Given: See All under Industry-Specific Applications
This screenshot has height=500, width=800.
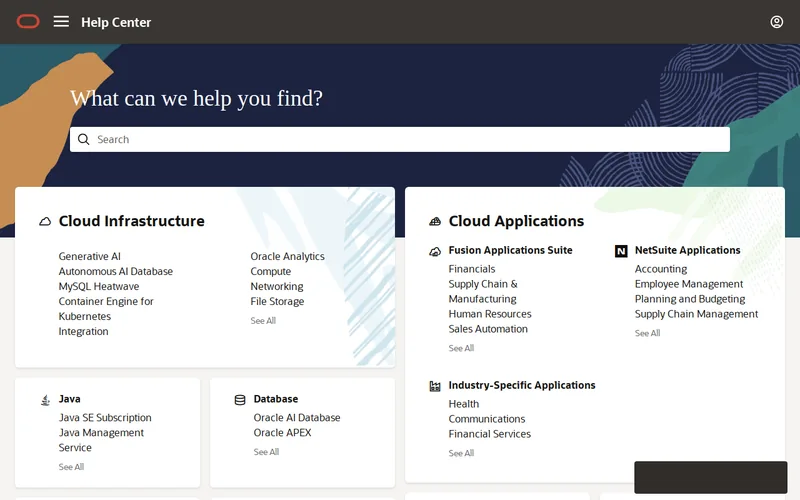Looking at the screenshot, I should click(461, 453).
